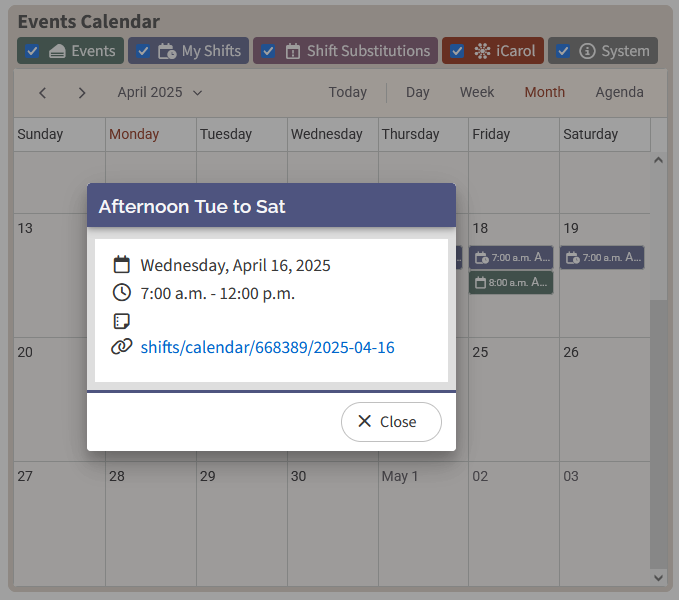Close the Afternoon Tue to Sat dialog
Image resolution: width=679 pixels, height=600 pixels.
click(391, 422)
